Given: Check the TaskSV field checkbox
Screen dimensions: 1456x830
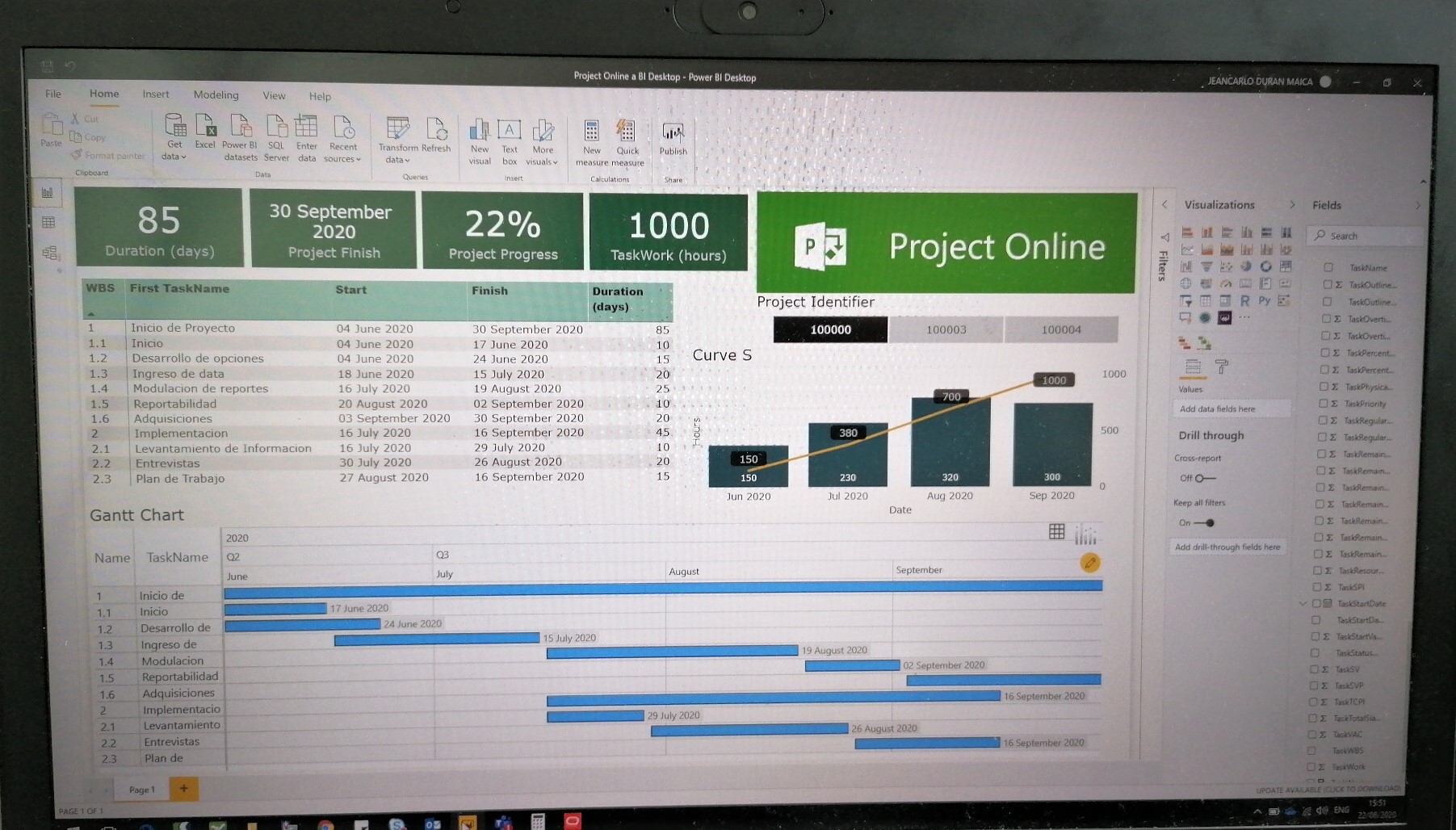Looking at the screenshot, I should point(1313,669).
